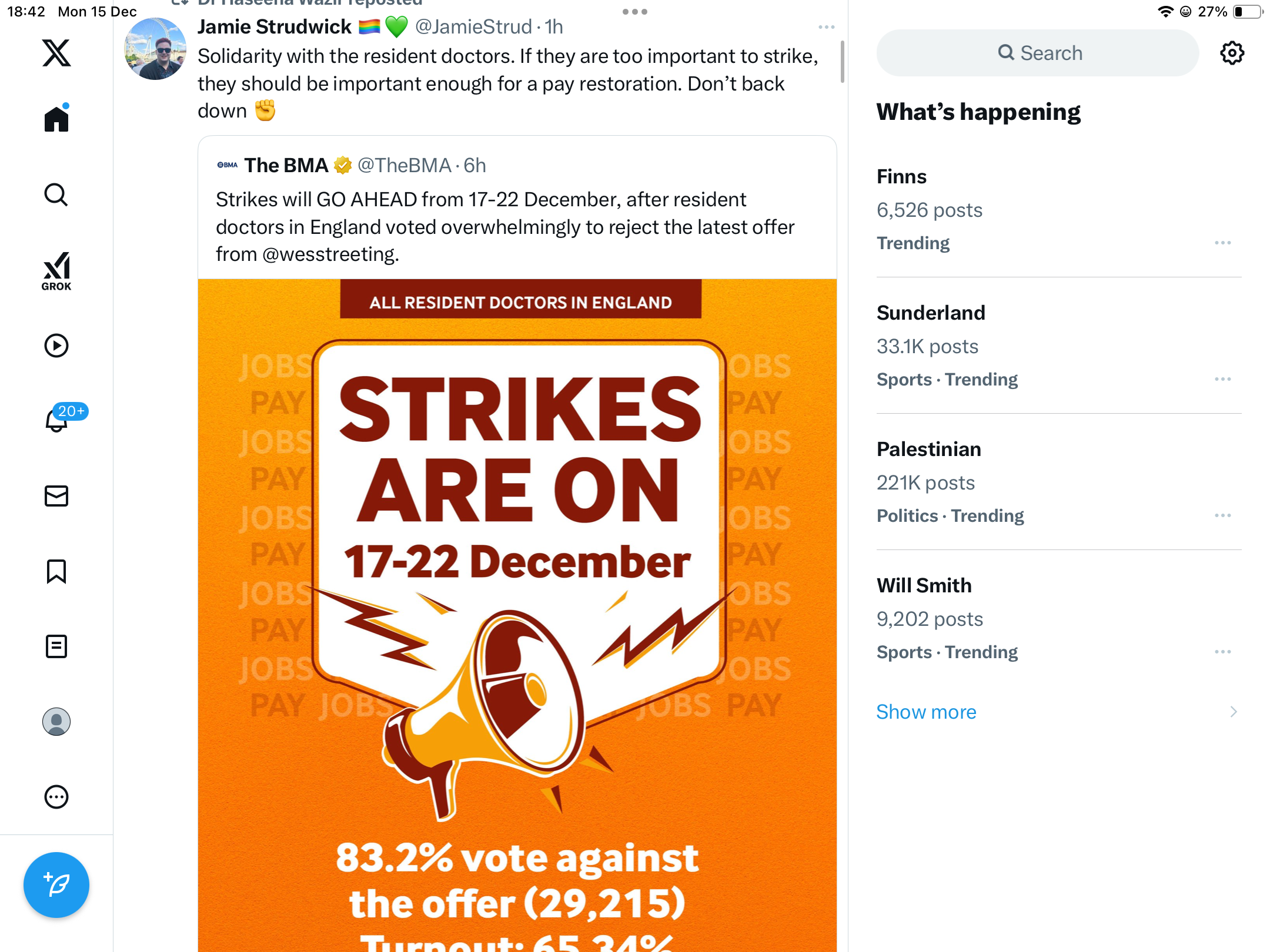The height and width of the screenshot is (952, 1270).
Task: Open the Sunderland trending topic
Action: tap(931, 313)
